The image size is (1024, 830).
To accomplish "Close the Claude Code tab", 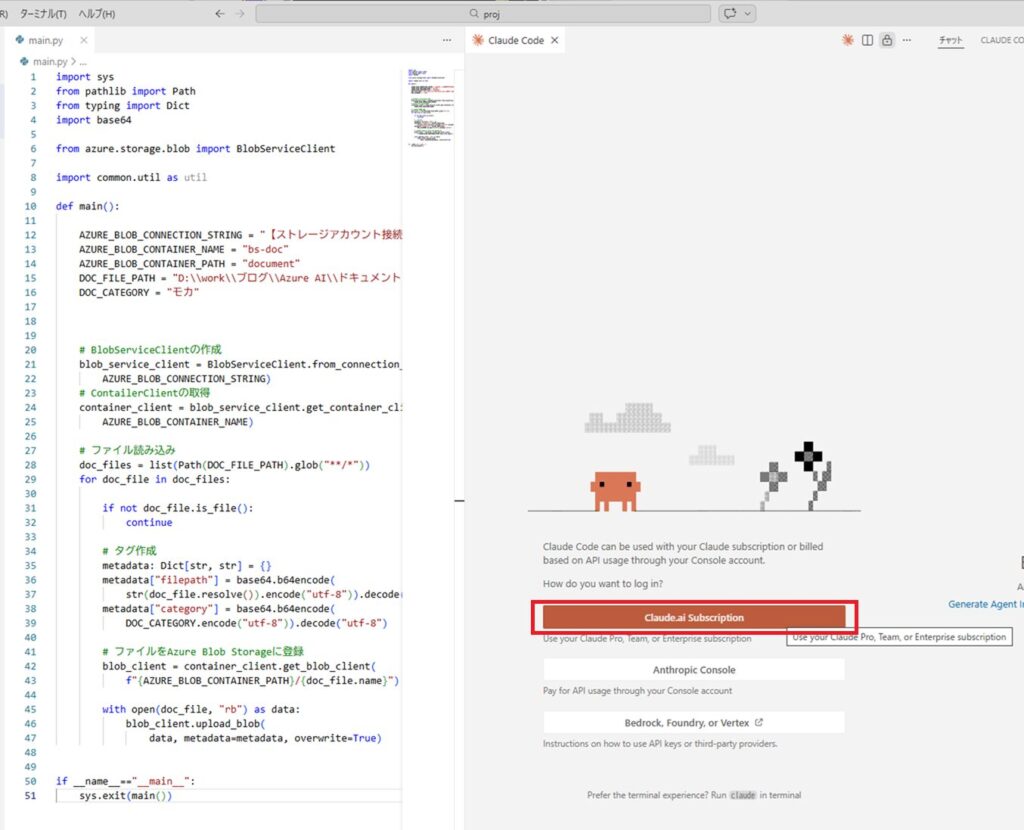I will point(554,40).
